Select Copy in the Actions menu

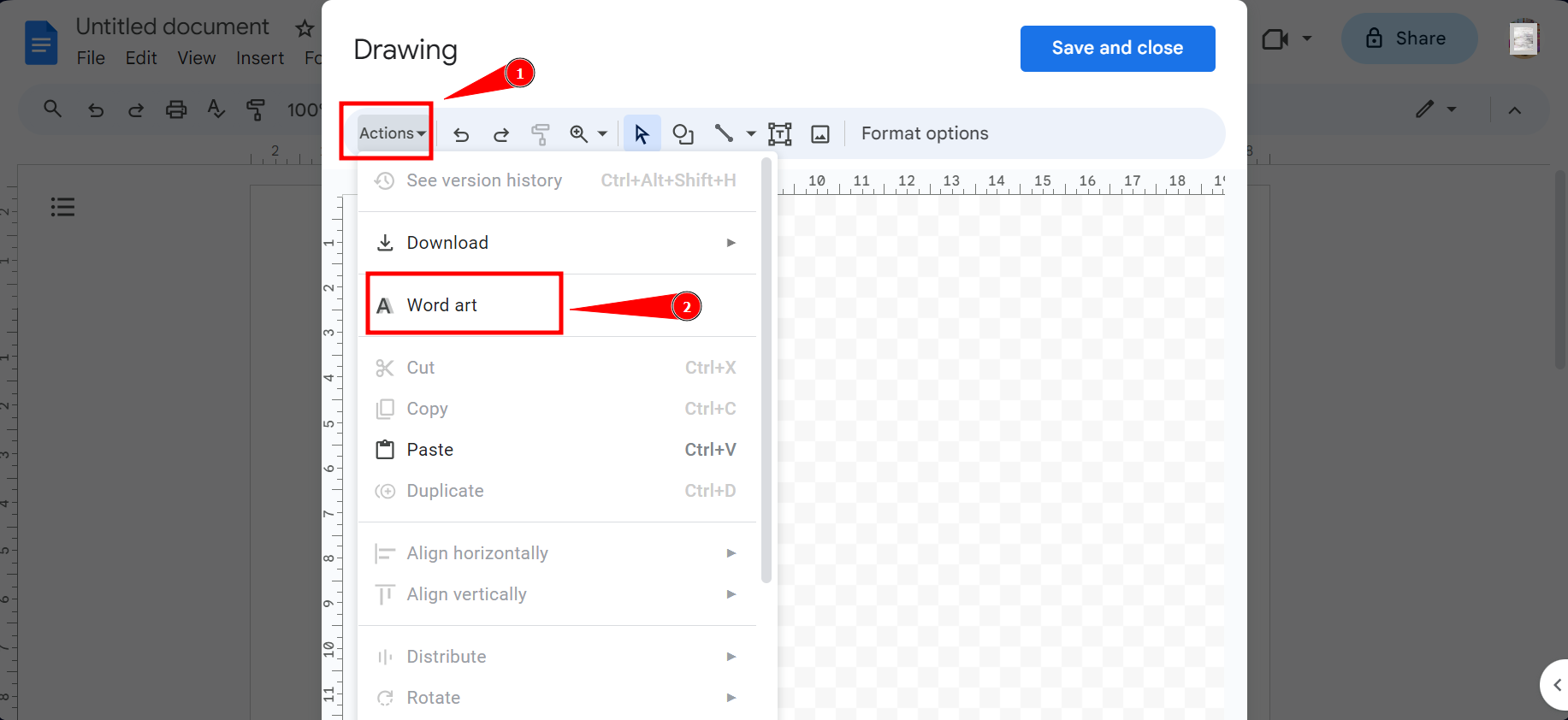click(x=557, y=409)
